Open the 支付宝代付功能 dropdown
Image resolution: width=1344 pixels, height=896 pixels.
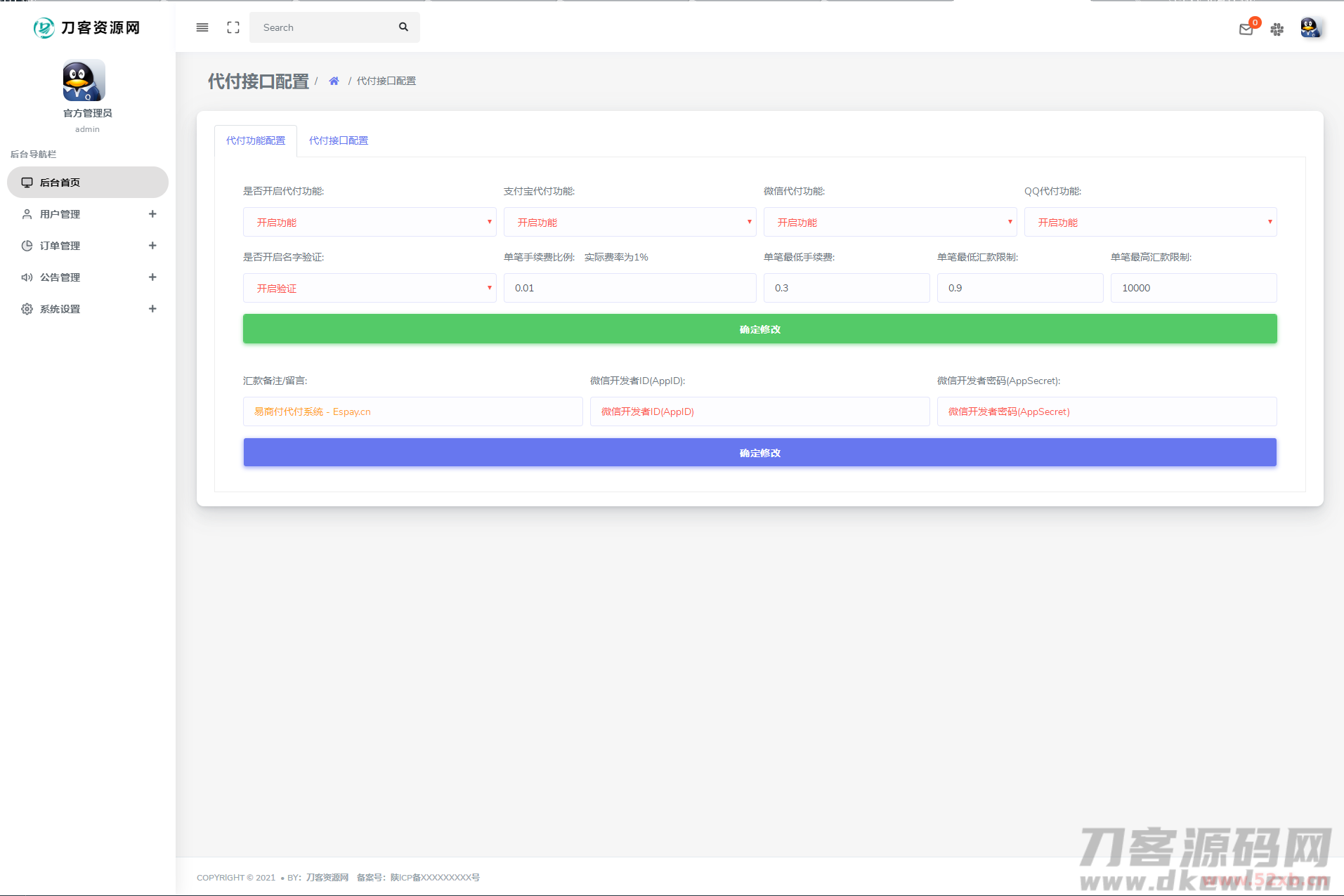point(629,223)
